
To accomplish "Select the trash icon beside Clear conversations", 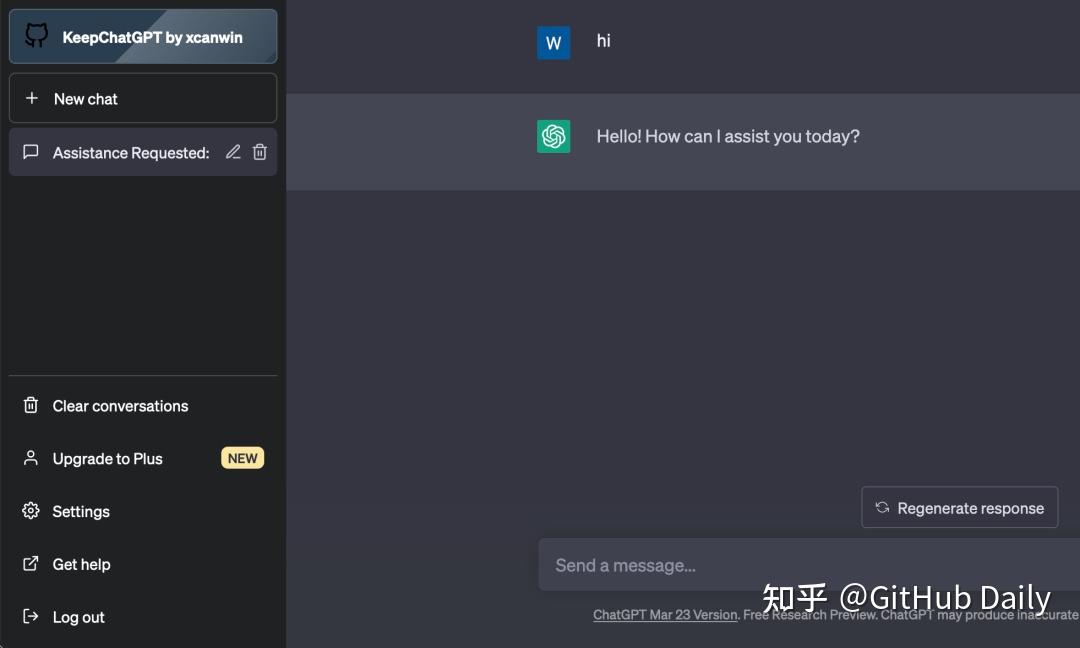I will (x=30, y=406).
